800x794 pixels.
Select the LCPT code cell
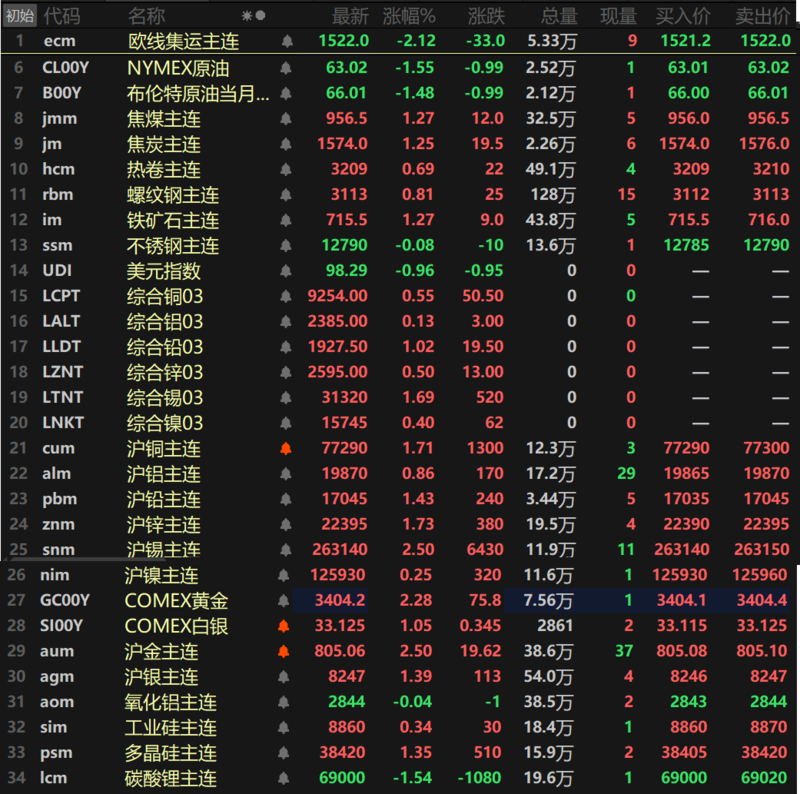pyautogui.click(x=61, y=296)
